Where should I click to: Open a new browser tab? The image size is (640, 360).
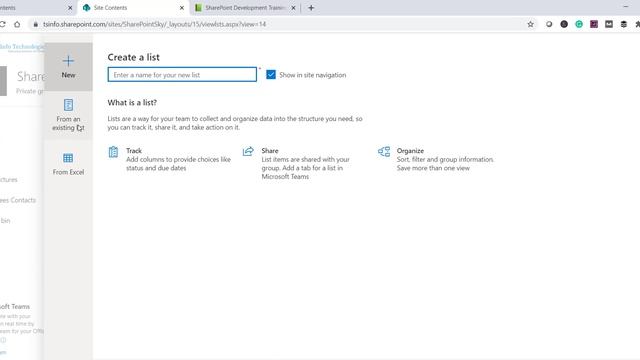pos(311,8)
